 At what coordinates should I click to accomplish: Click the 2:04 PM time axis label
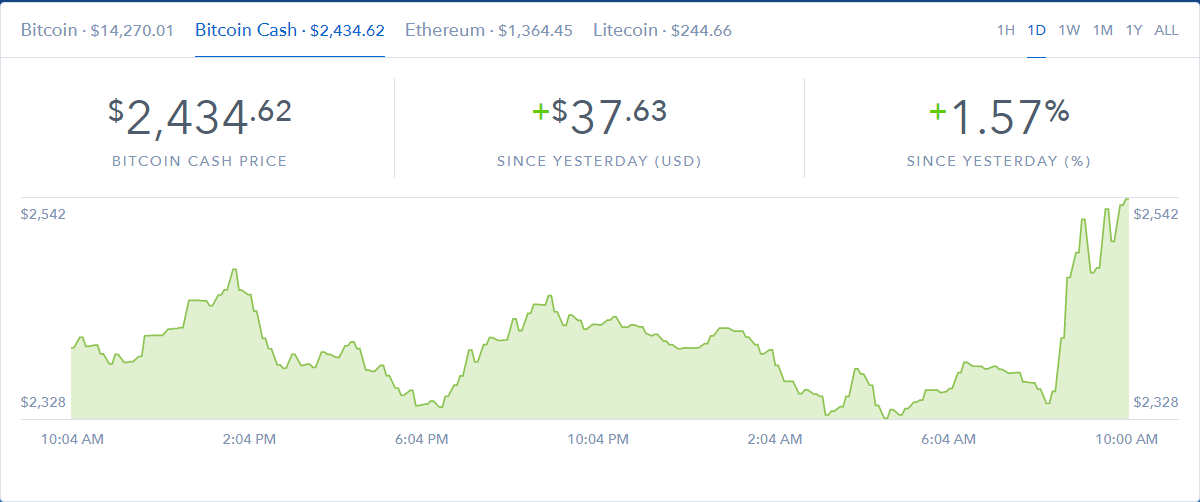tap(247, 439)
